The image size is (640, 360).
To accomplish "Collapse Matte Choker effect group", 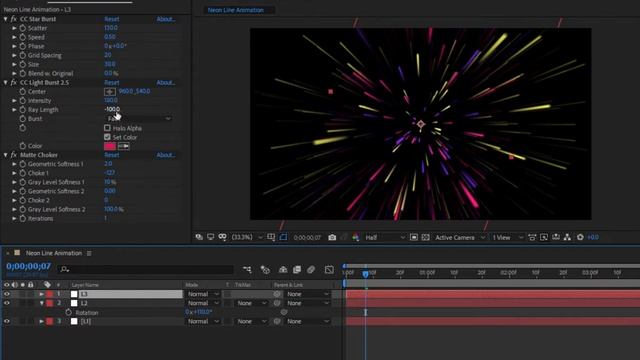I will 5,155.
